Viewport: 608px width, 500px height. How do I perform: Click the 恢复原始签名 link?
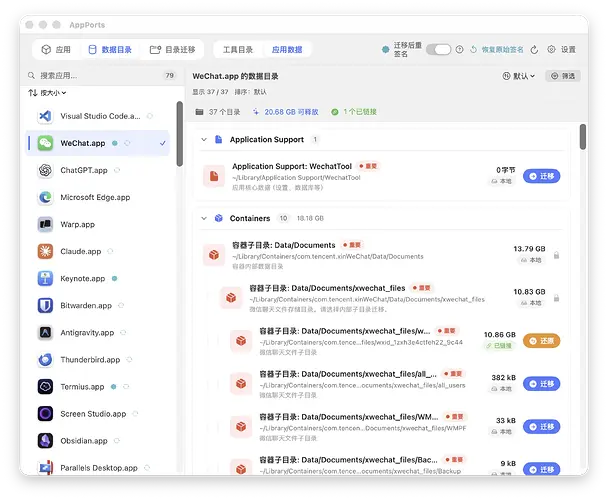pyautogui.click(x=497, y=50)
